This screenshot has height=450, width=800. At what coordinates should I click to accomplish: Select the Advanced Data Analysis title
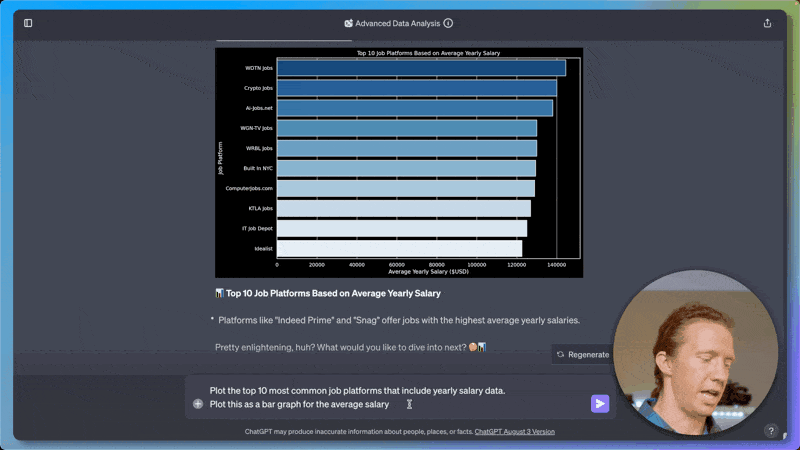[x=397, y=23]
